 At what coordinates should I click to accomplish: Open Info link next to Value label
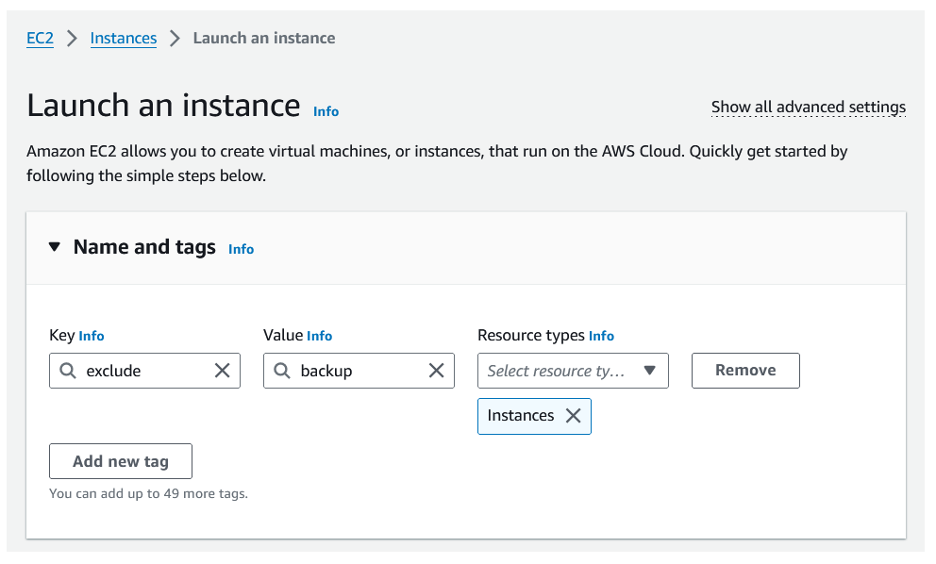(319, 336)
